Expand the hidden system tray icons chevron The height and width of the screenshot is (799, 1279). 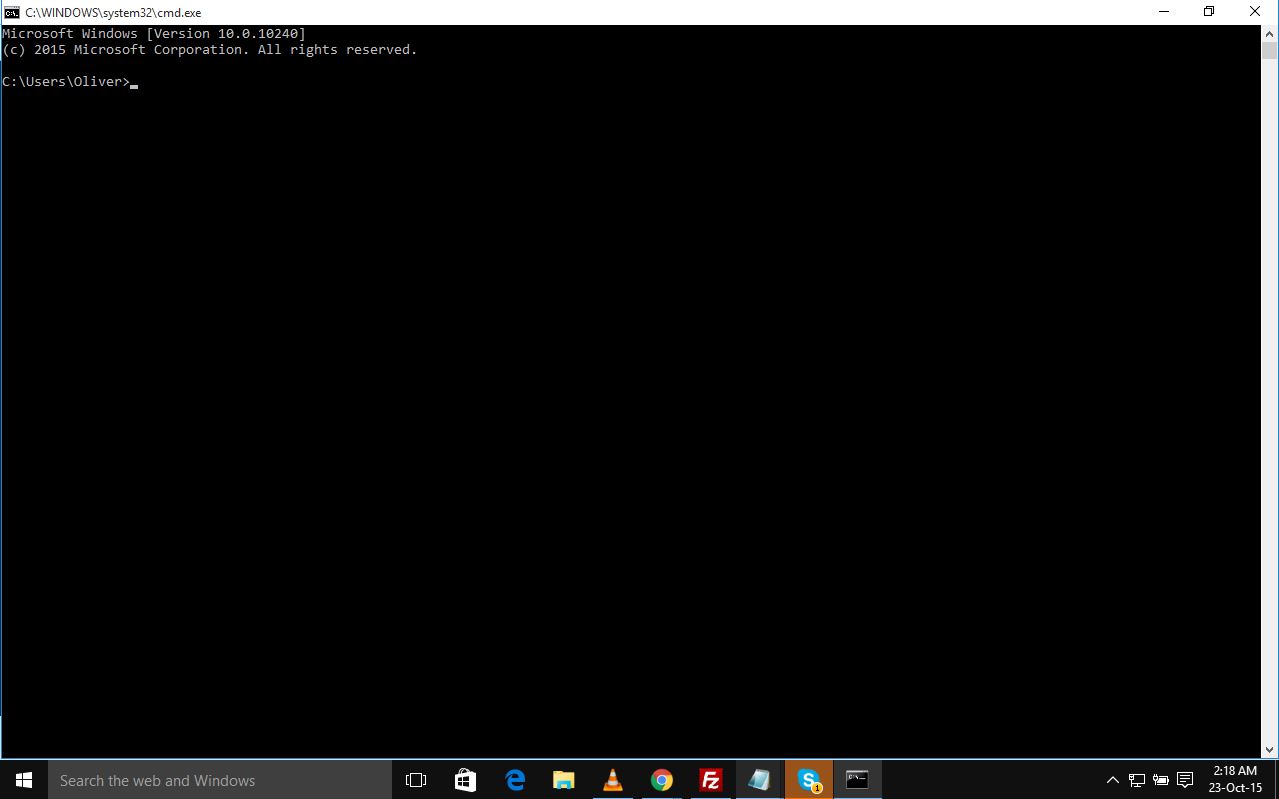1112,779
